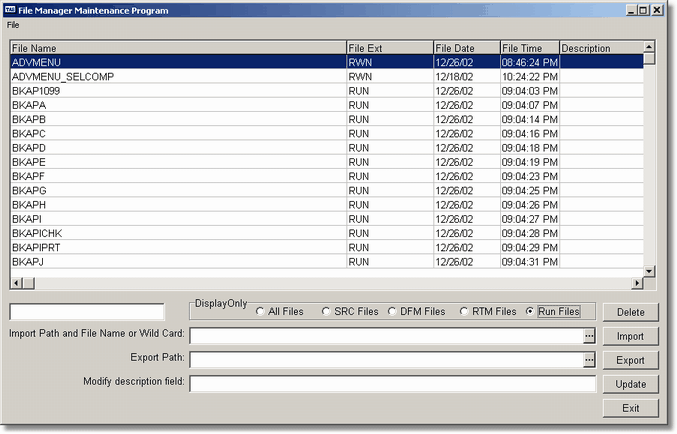677x434 pixels.
Task: Click the search box left of DisplayOnly
Action: coord(87,312)
